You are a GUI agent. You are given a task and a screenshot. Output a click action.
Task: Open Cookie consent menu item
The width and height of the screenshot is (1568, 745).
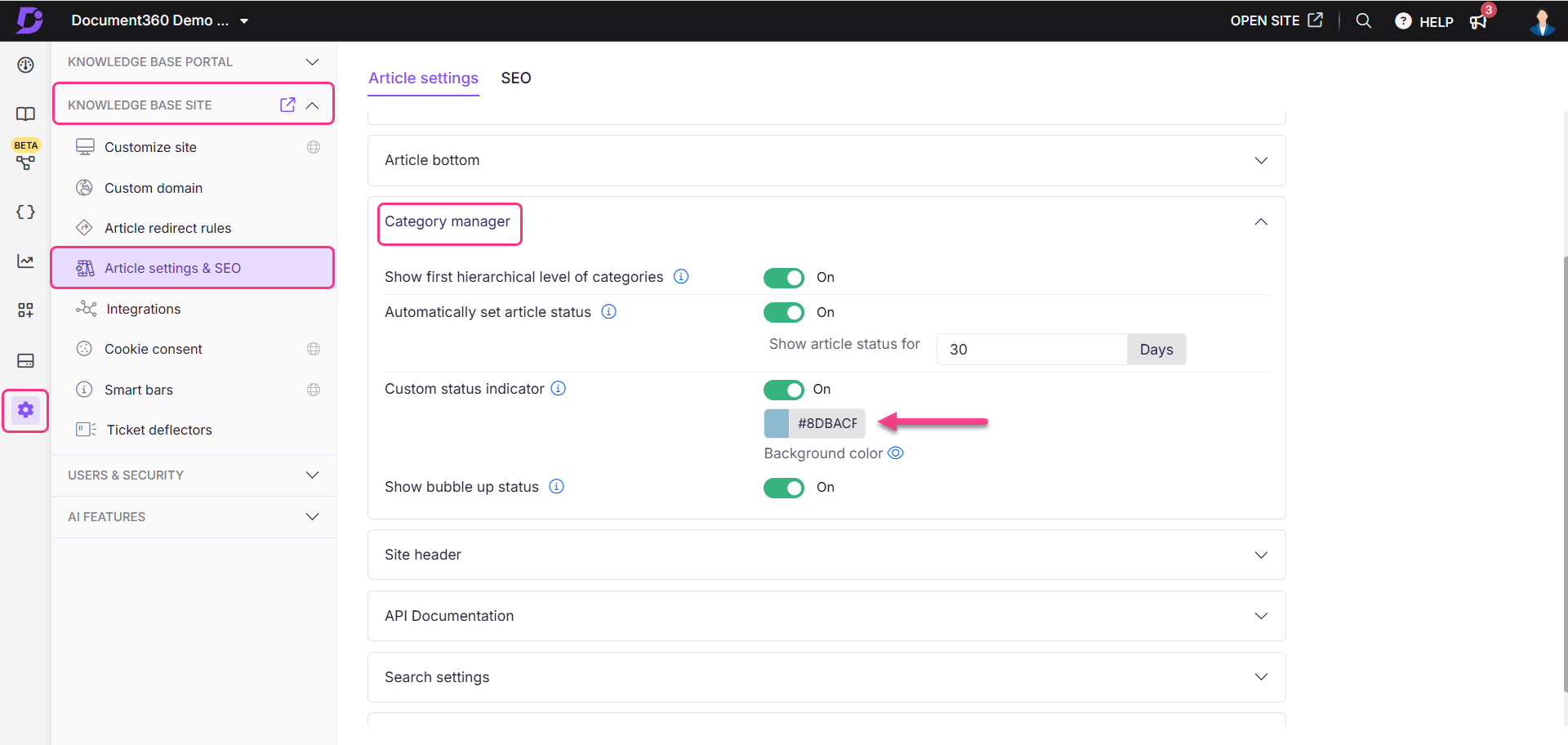pos(193,349)
